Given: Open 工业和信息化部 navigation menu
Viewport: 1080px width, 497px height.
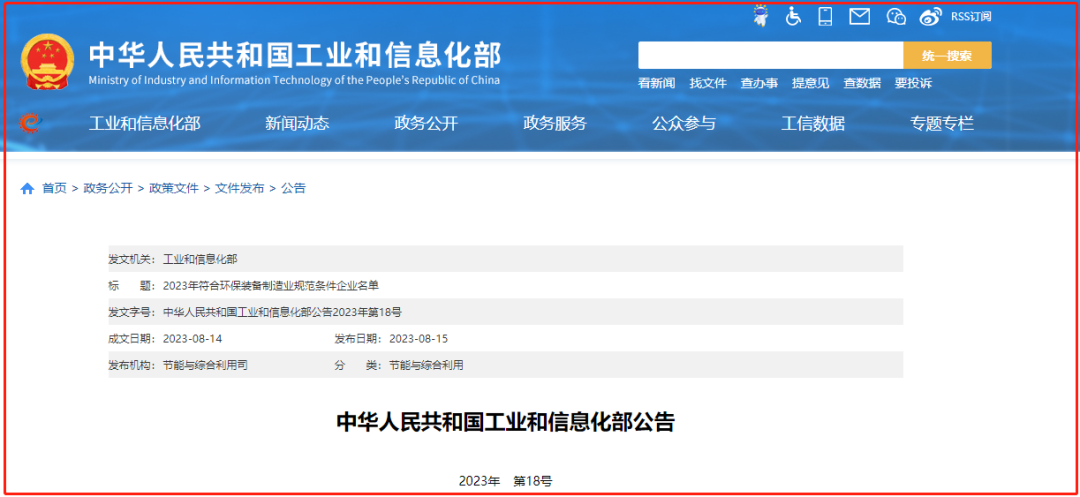Looking at the screenshot, I should (x=145, y=124).
